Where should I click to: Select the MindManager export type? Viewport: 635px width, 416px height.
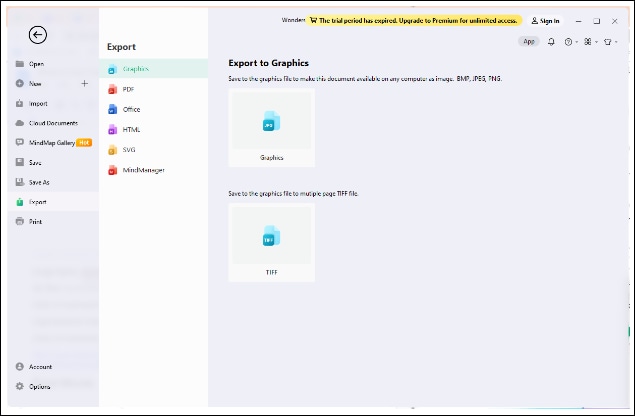(153, 170)
